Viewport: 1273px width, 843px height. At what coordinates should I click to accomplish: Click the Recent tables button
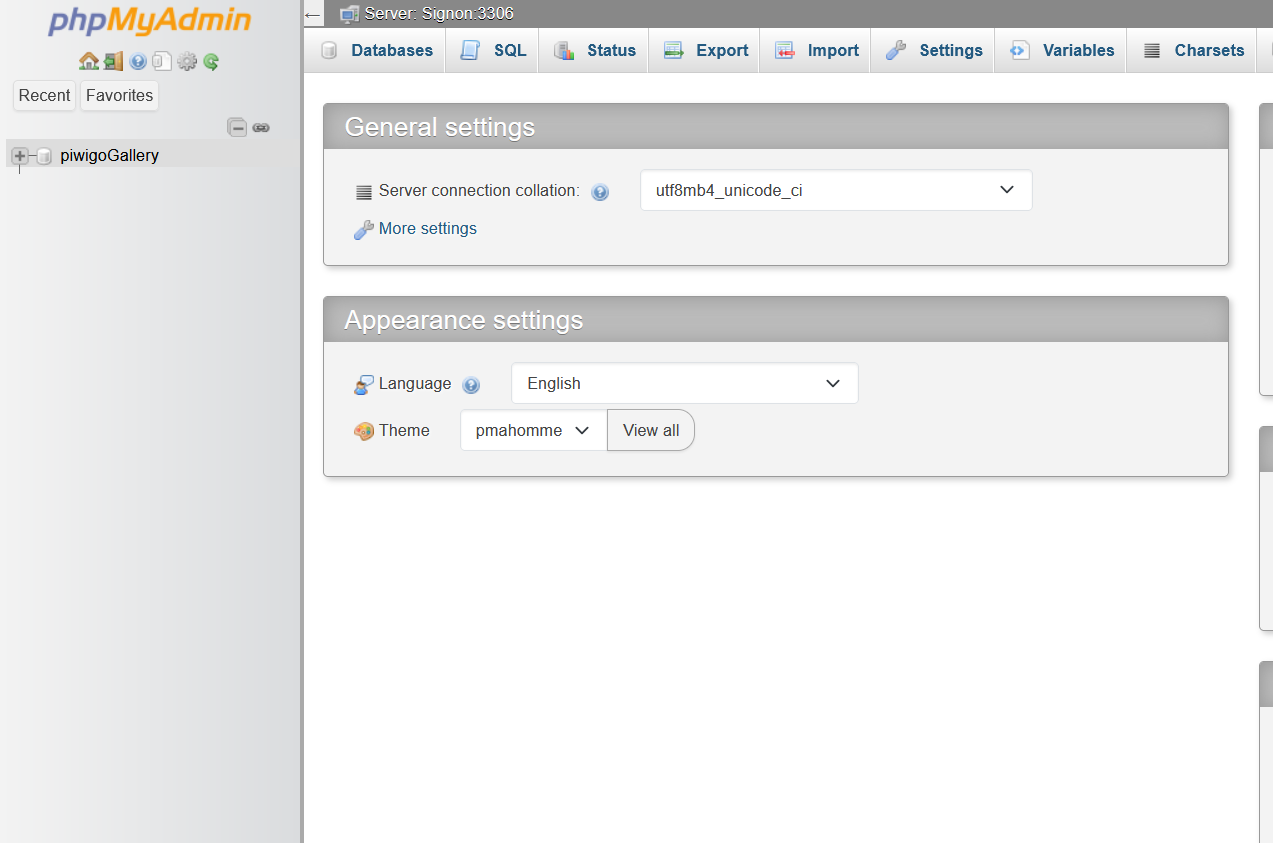pyautogui.click(x=44, y=95)
